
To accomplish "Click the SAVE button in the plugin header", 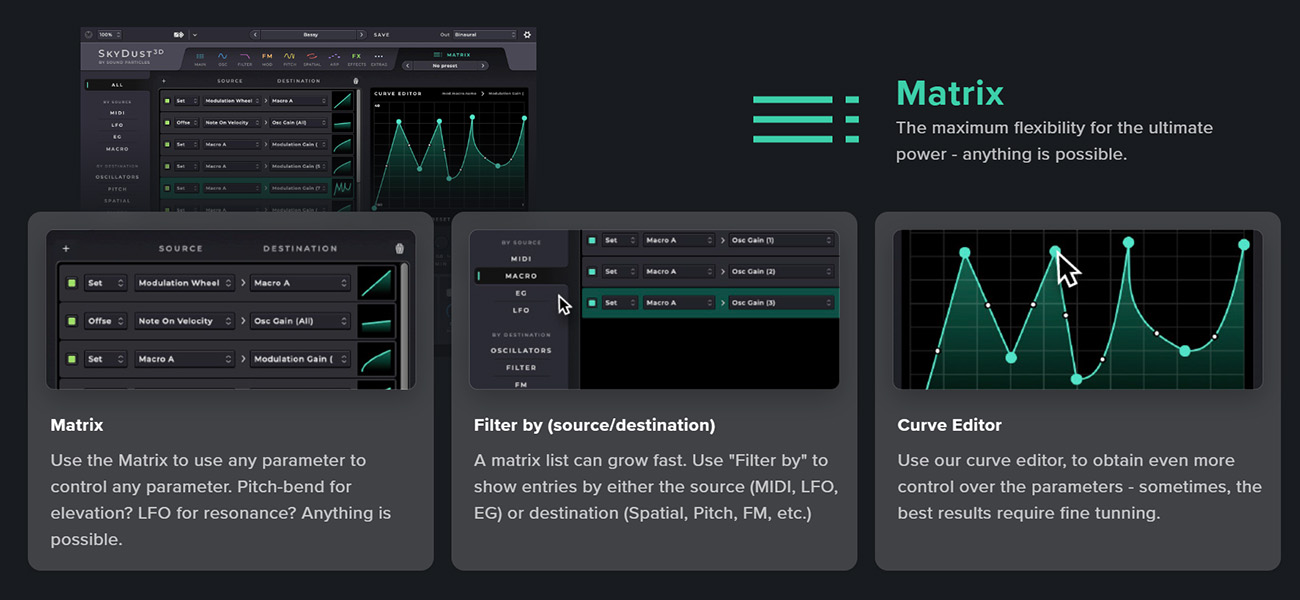I will point(381,35).
